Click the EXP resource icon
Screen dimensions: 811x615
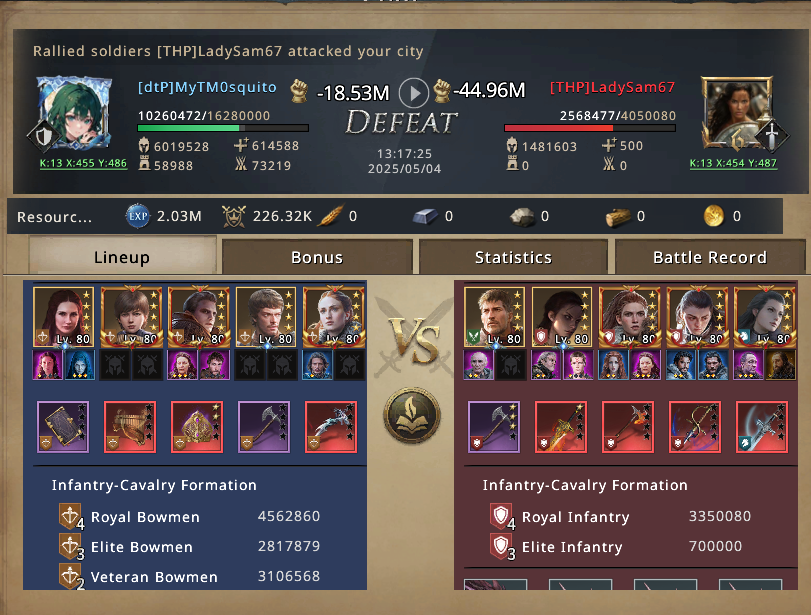[138, 216]
